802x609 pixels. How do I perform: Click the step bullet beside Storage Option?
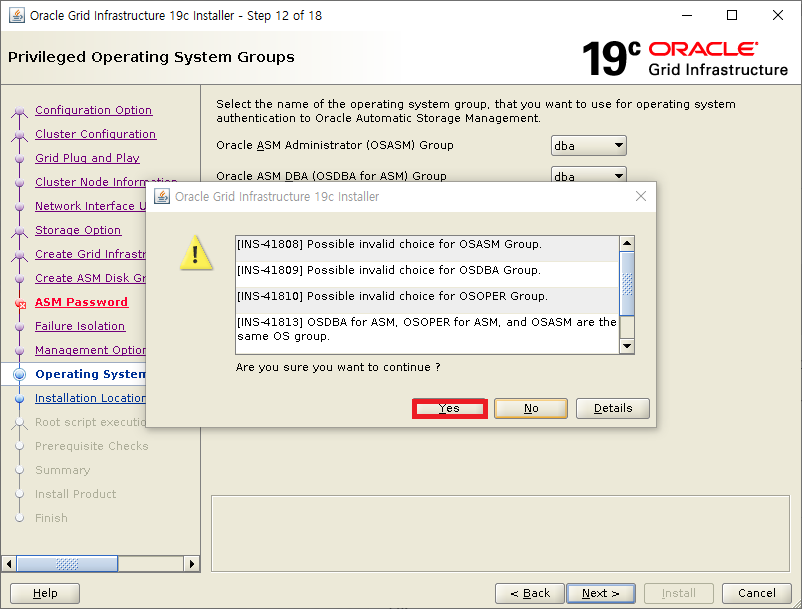pos(19,231)
